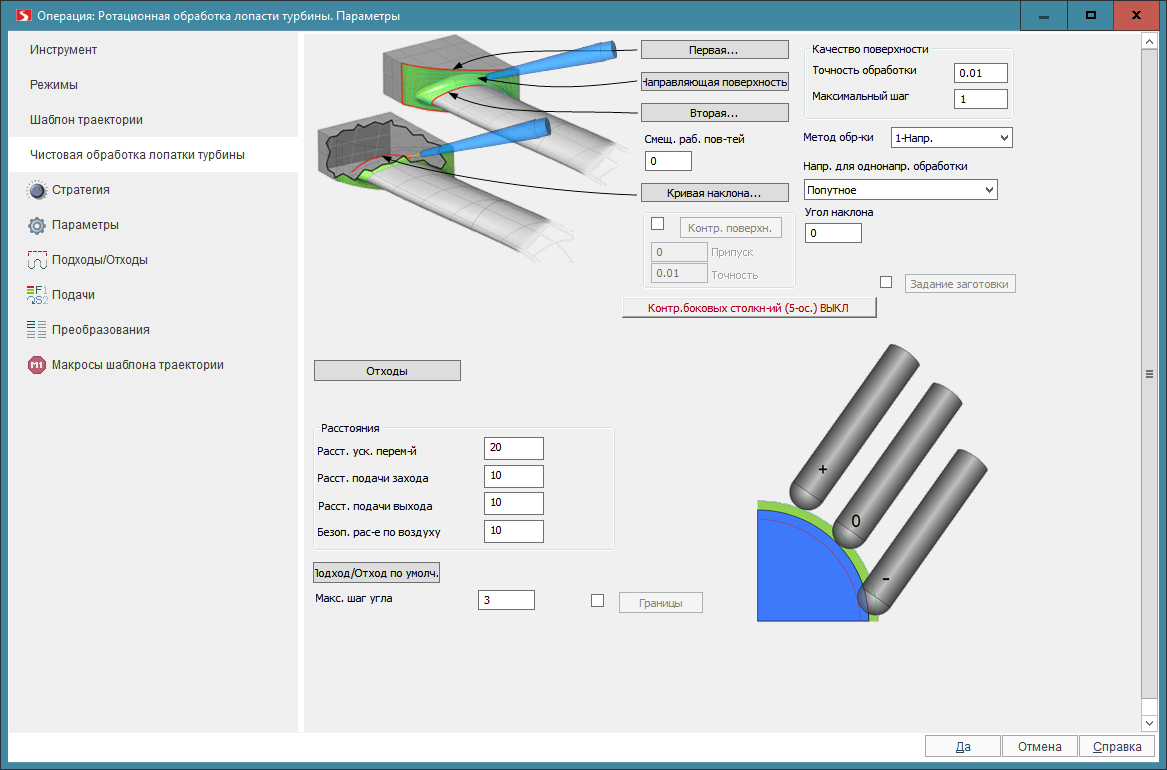Go to the Параметры section

pyautogui.click(x=85, y=225)
